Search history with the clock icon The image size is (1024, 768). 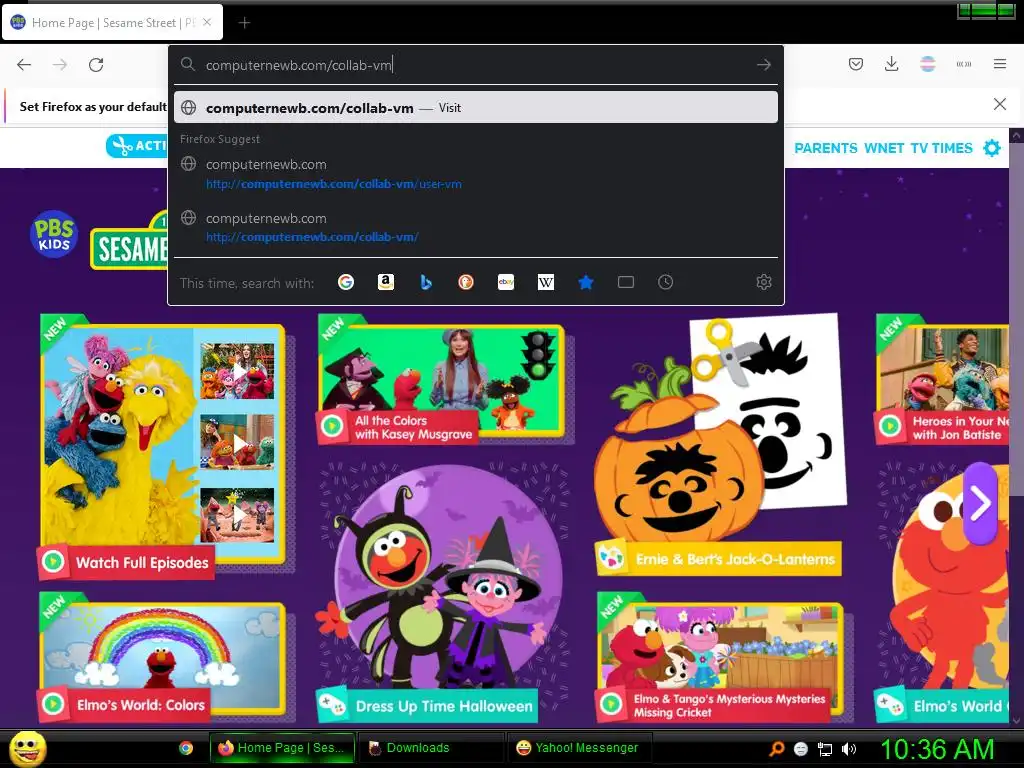[665, 282]
